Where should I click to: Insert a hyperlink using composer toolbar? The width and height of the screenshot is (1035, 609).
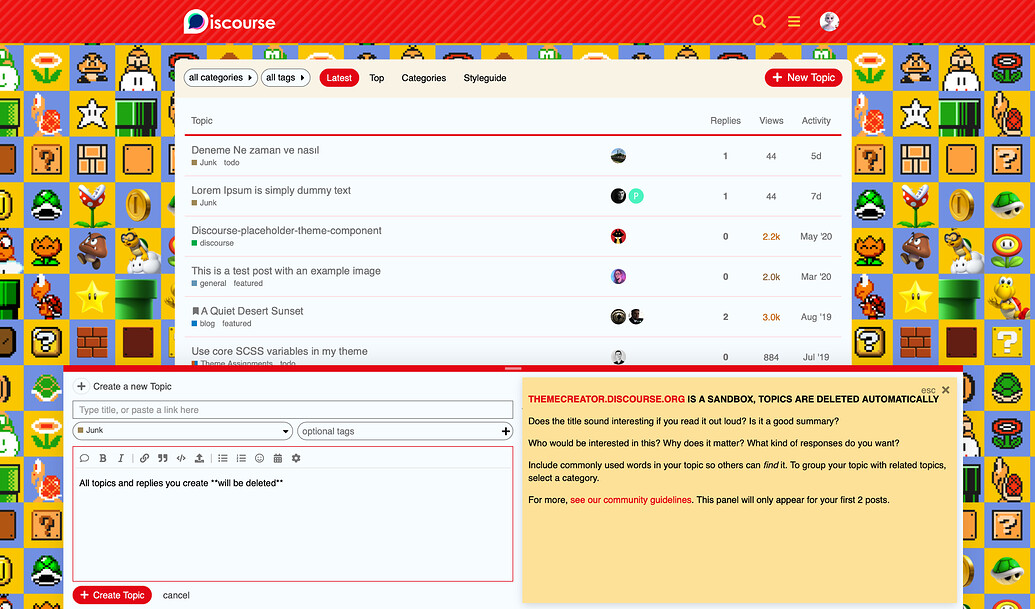144,458
